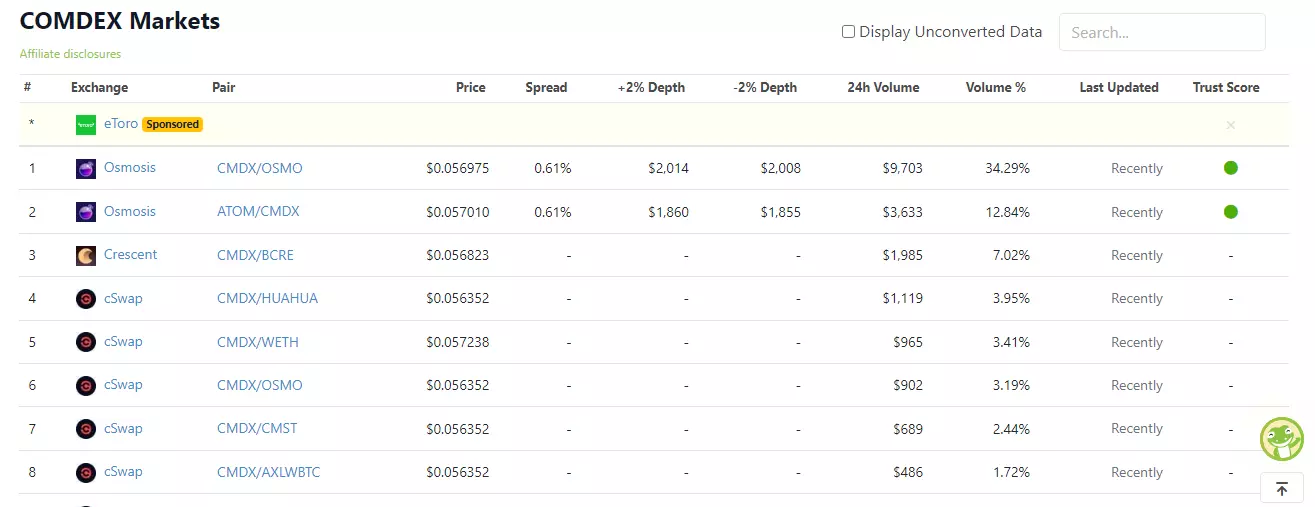The width and height of the screenshot is (1315, 507).
Task: Open the CMDX/AXLWBTC pair link
Action: (269, 472)
